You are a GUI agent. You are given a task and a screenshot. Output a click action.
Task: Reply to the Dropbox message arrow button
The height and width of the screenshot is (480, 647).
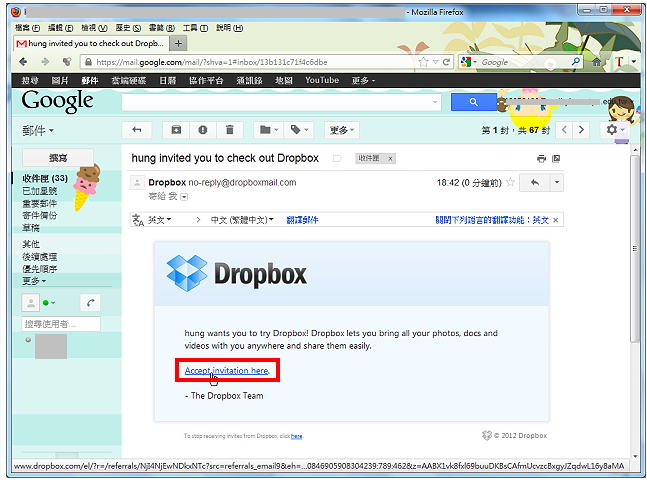coord(534,182)
